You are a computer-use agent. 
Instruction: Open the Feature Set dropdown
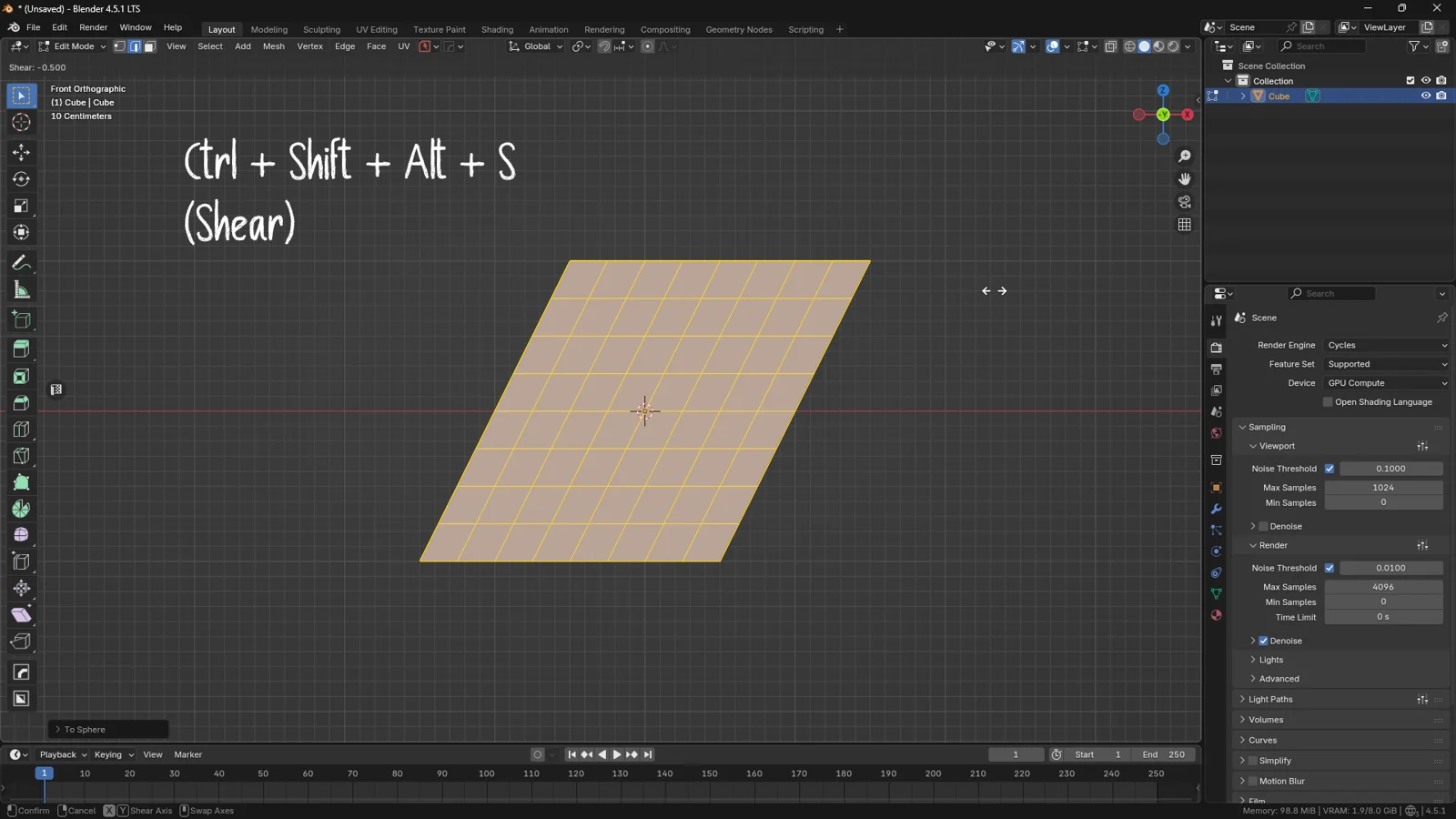tap(1387, 364)
